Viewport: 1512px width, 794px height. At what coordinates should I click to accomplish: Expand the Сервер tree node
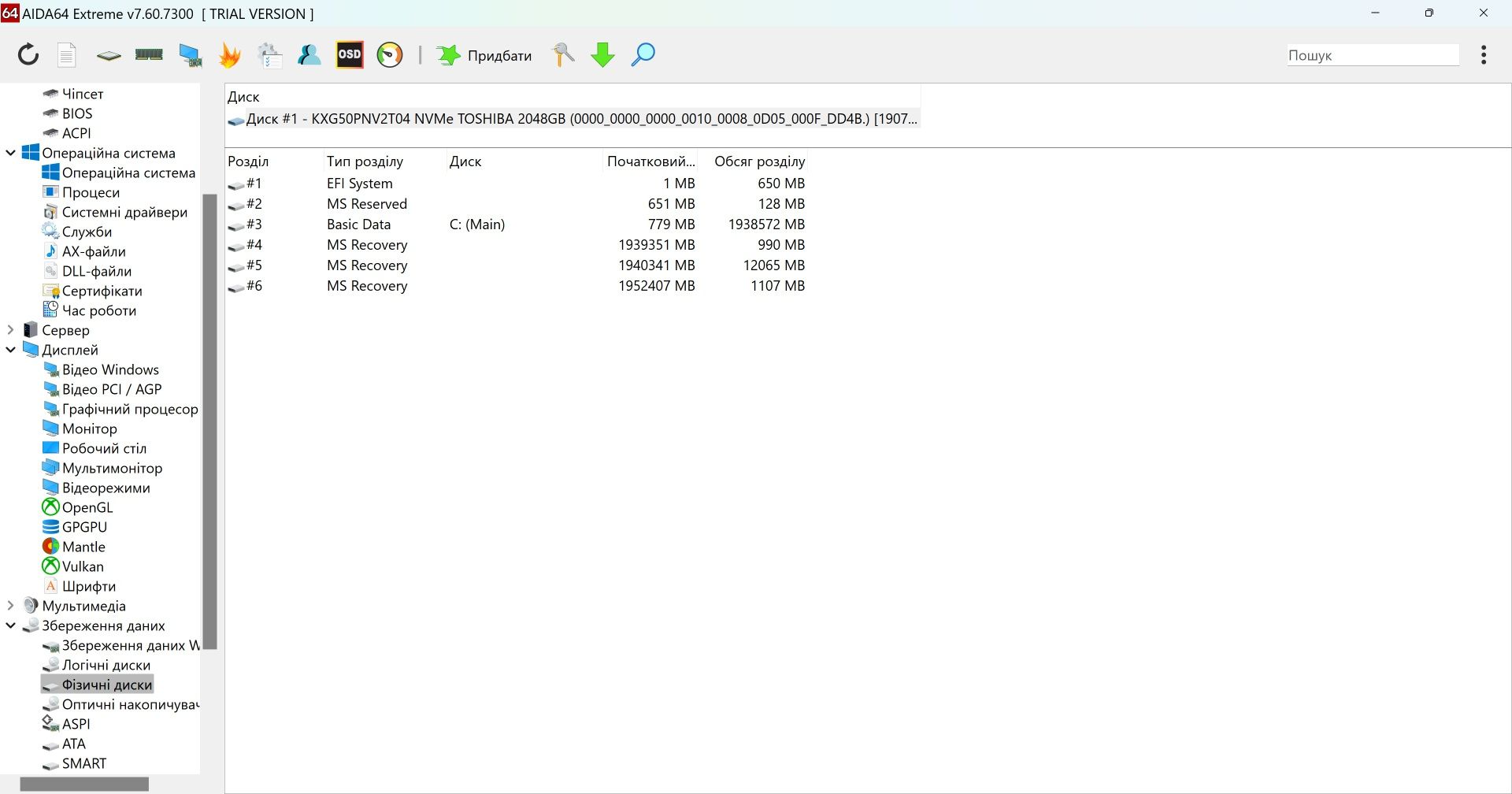[11, 330]
